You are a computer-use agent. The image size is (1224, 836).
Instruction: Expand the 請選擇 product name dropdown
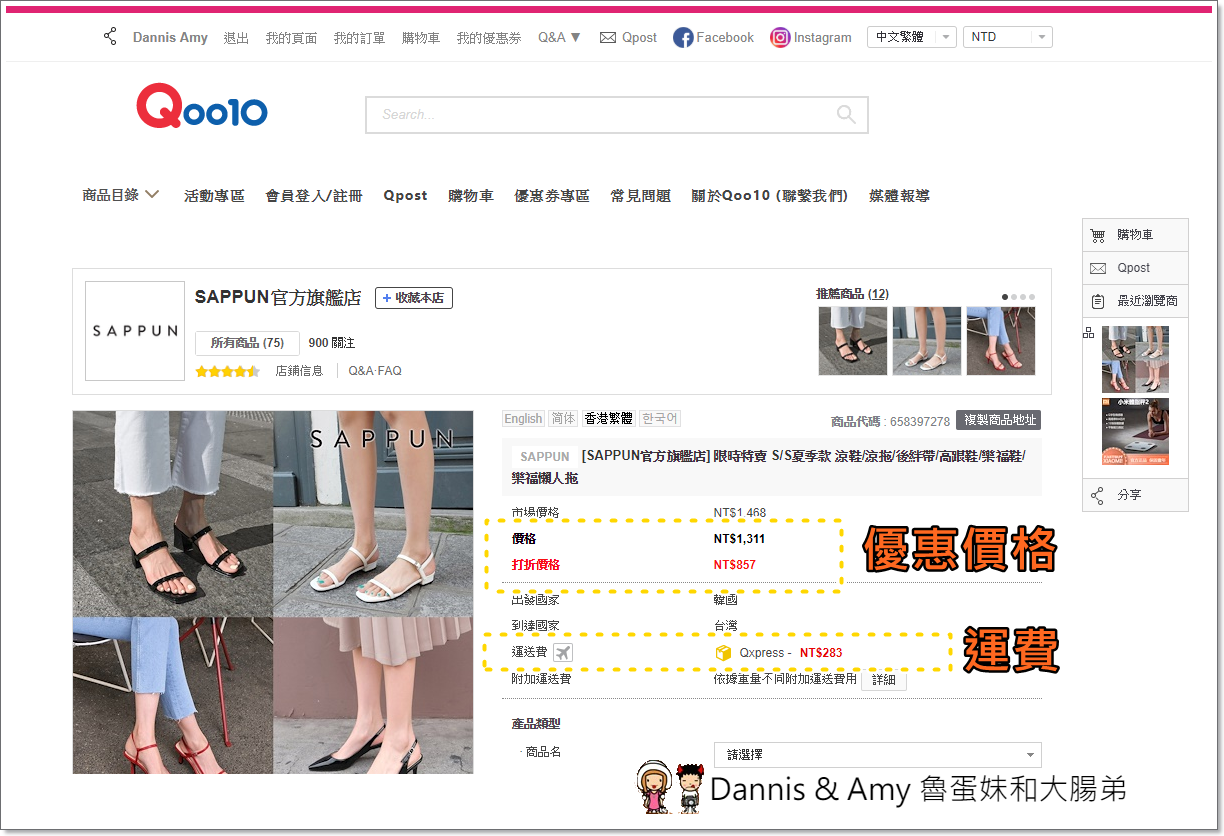click(x=877, y=755)
